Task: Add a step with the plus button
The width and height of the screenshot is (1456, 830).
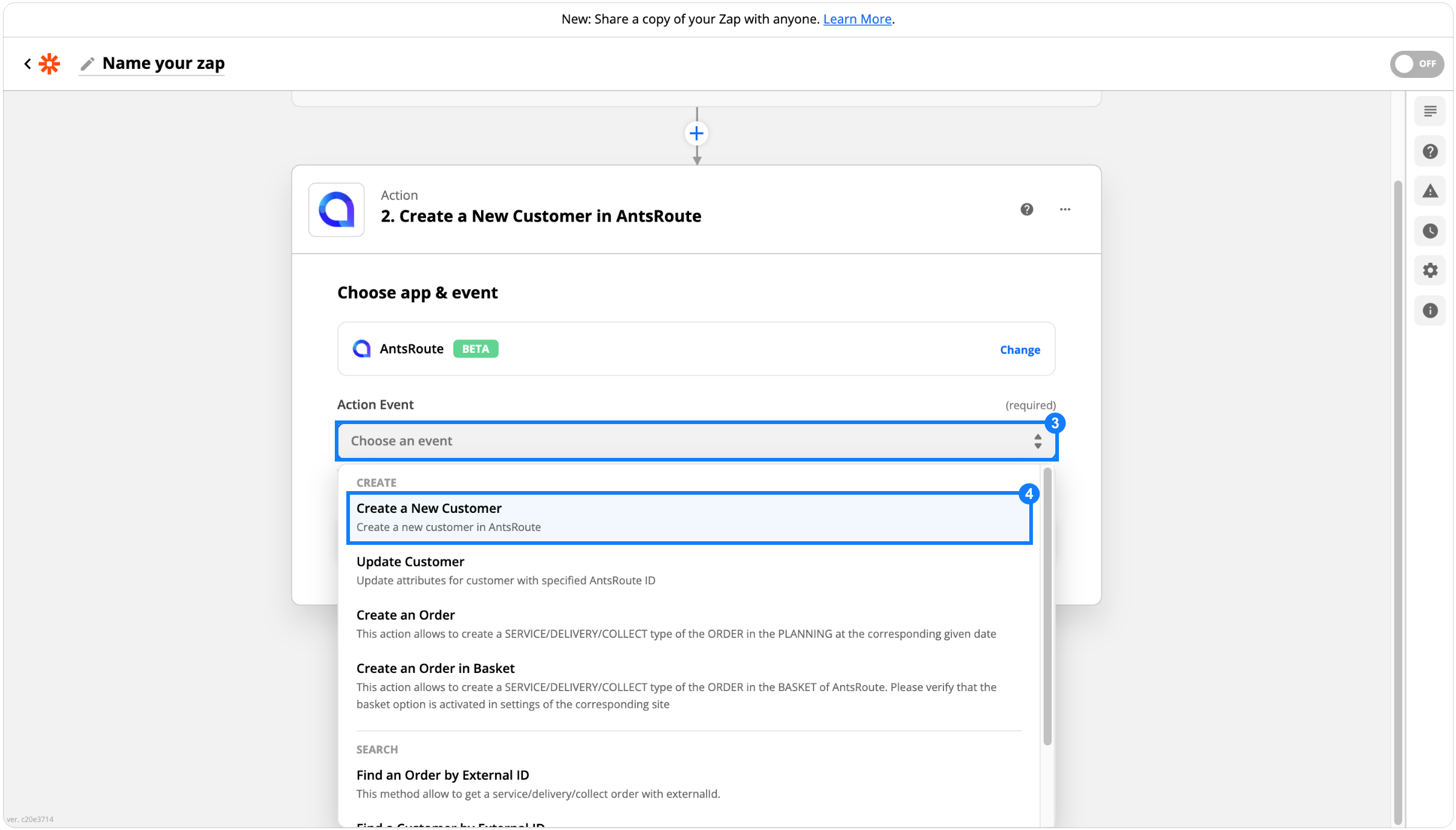Action: [x=696, y=134]
